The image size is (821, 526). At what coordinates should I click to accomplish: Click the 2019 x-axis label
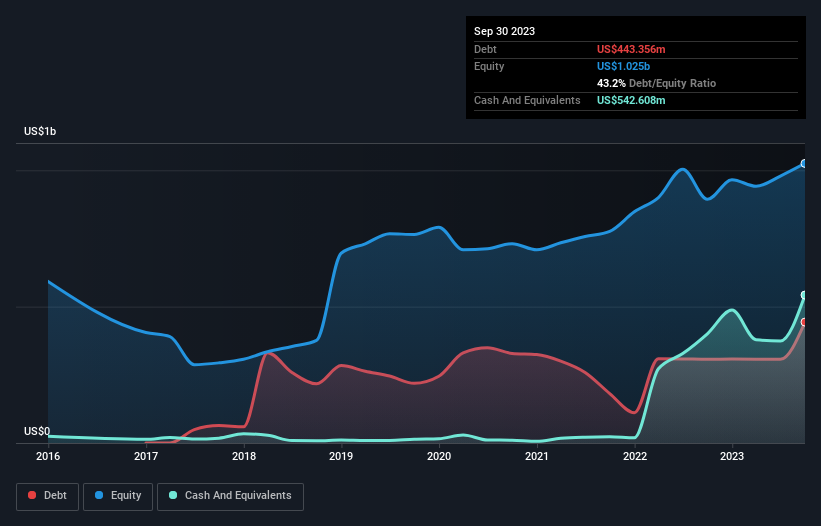click(x=341, y=456)
